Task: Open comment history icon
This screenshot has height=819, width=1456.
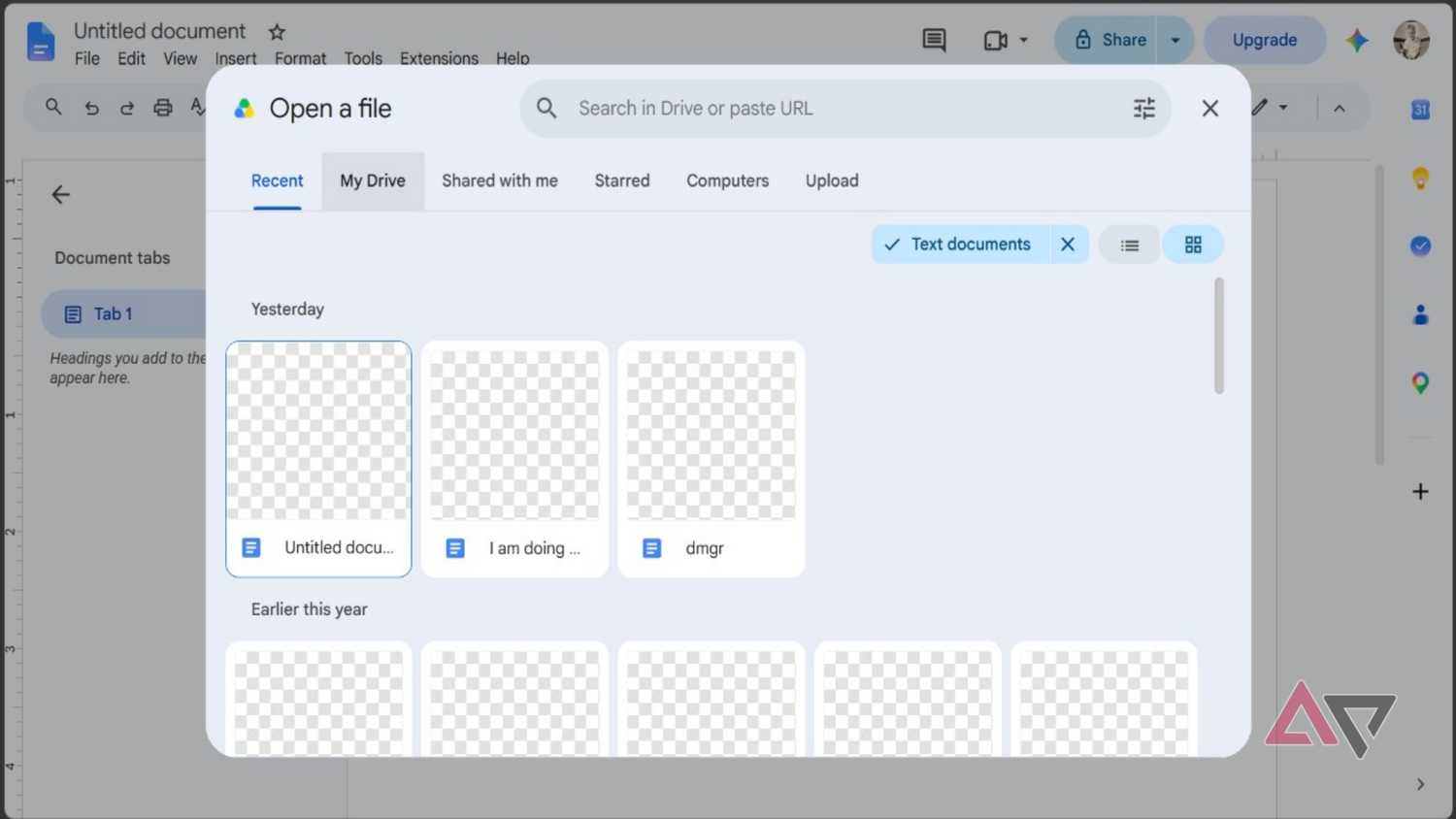Action: [934, 40]
